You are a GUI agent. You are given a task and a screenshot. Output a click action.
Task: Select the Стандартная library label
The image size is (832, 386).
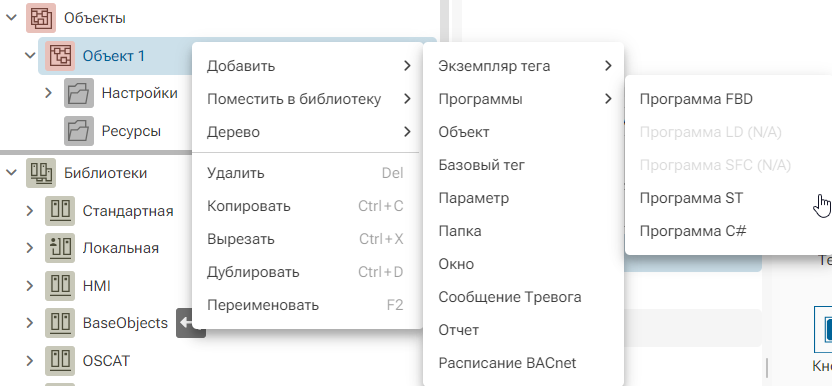(128, 211)
